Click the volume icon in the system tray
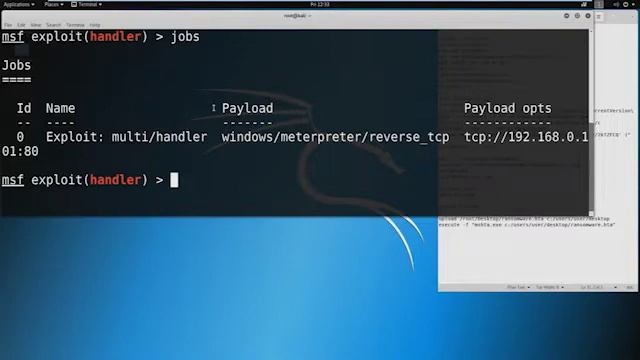 [x=616, y=4]
